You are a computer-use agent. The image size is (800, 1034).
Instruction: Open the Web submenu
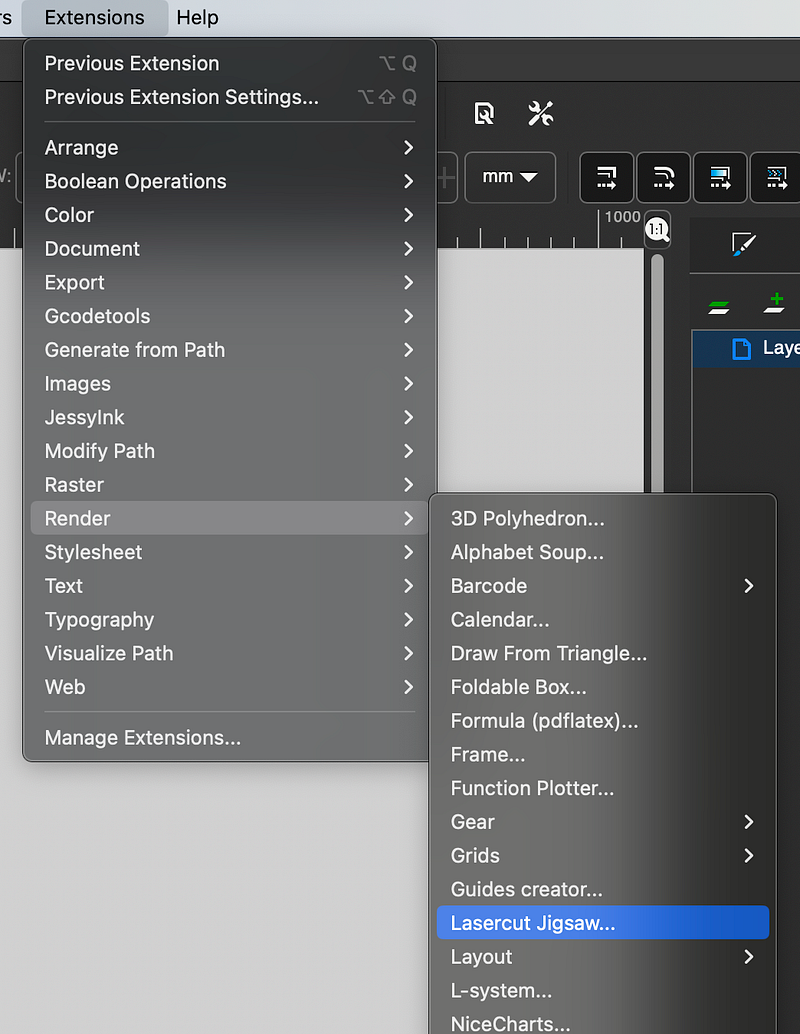pos(230,687)
